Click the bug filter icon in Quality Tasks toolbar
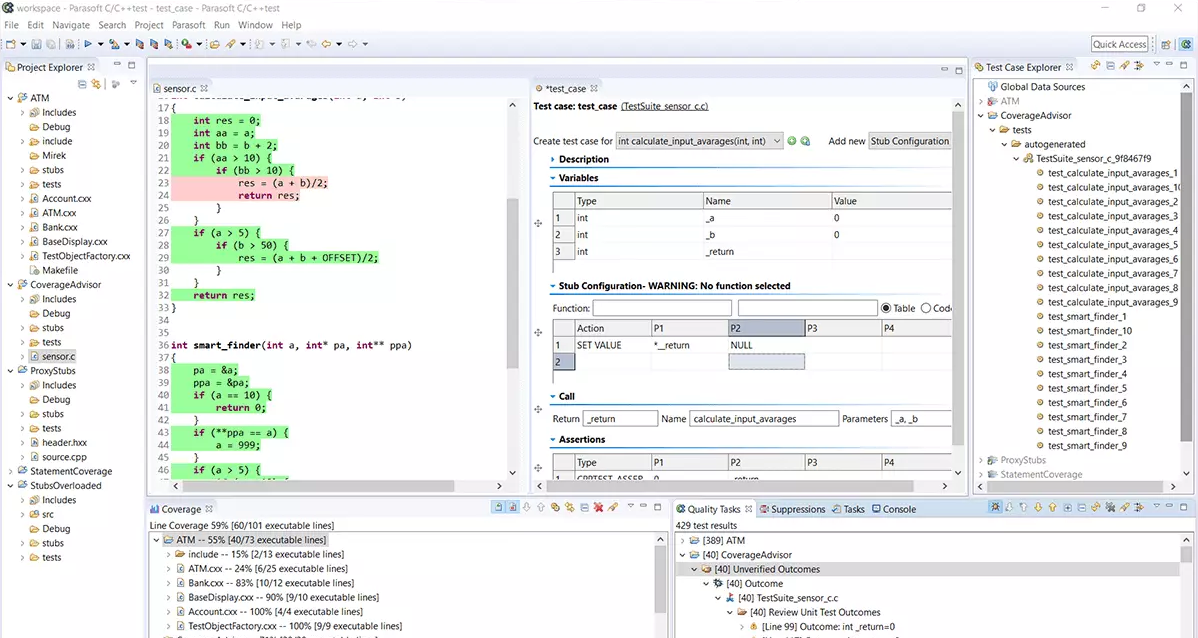 coord(995,507)
